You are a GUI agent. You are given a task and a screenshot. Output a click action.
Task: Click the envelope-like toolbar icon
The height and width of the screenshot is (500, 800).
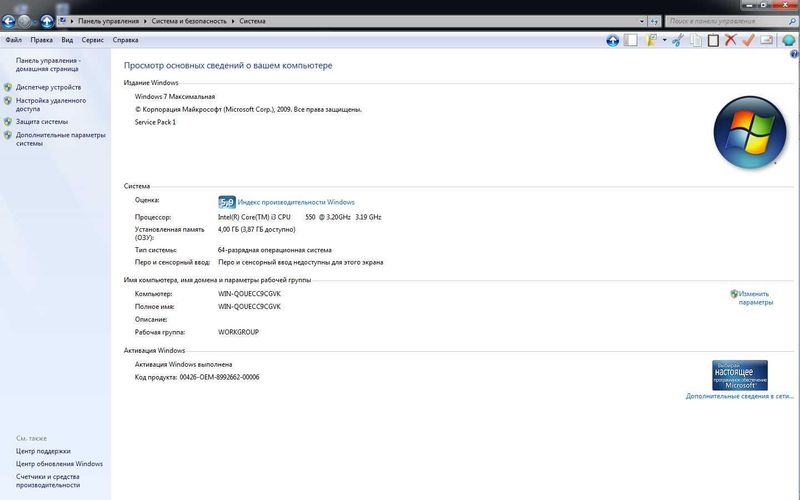coord(766,40)
